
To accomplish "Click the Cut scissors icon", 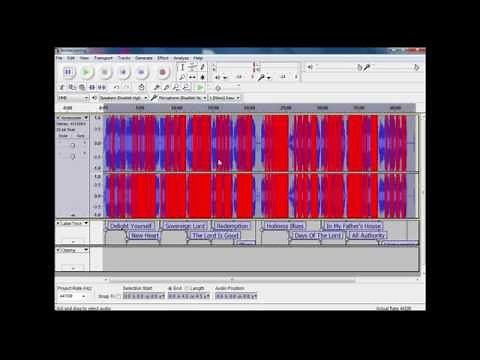I will pos(62,87).
